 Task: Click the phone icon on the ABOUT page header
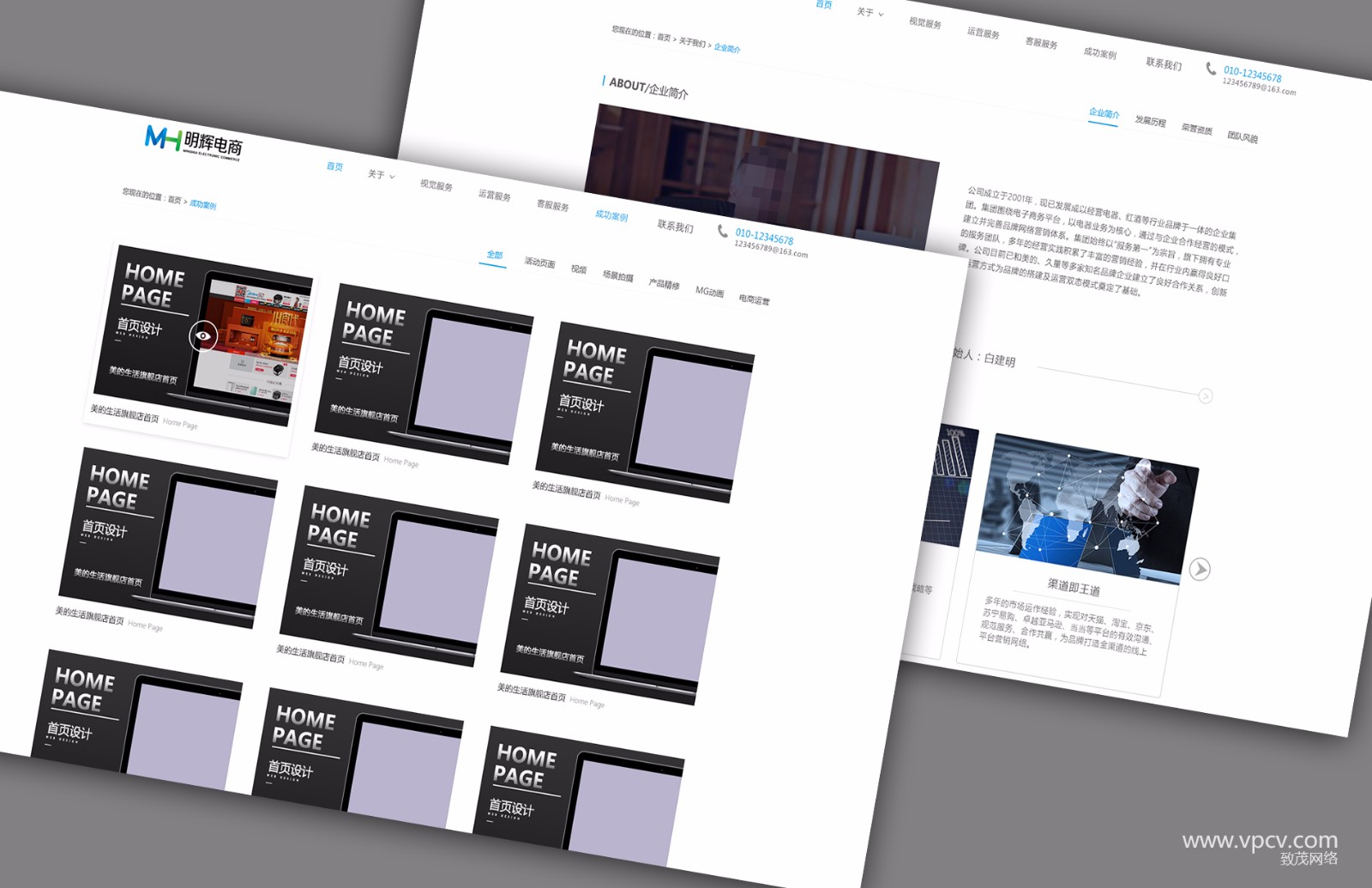(1211, 68)
